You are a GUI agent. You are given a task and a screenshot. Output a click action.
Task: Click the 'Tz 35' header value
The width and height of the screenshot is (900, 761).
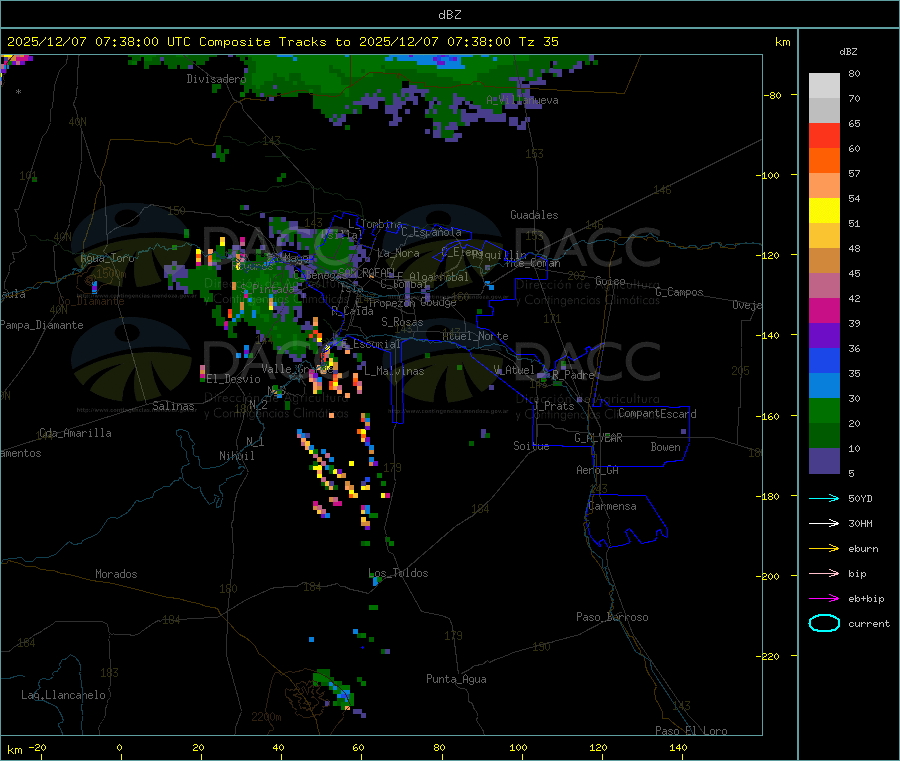(x=538, y=42)
